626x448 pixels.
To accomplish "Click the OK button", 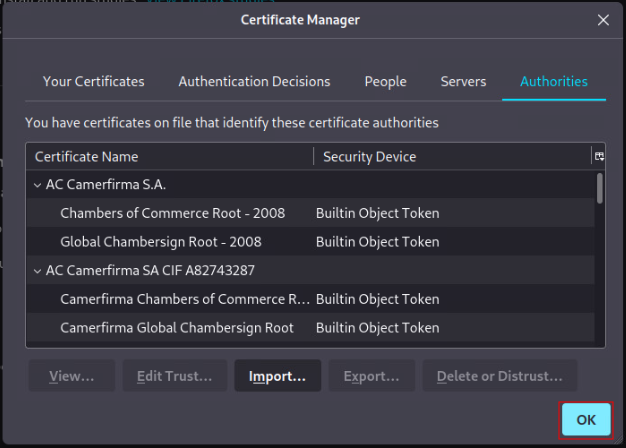I will tap(586, 420).
